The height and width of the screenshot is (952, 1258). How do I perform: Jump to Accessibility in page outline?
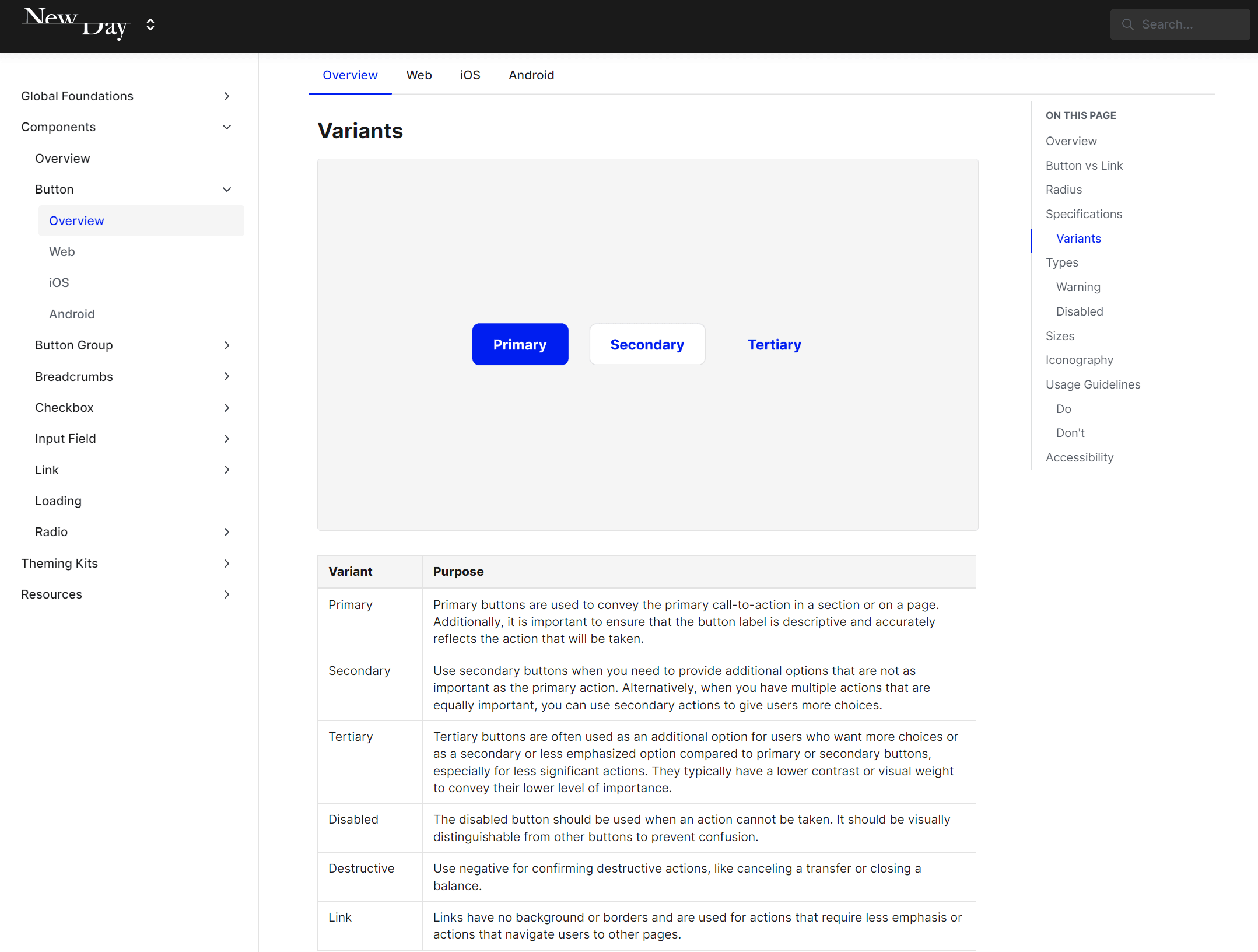[1079, 457]
